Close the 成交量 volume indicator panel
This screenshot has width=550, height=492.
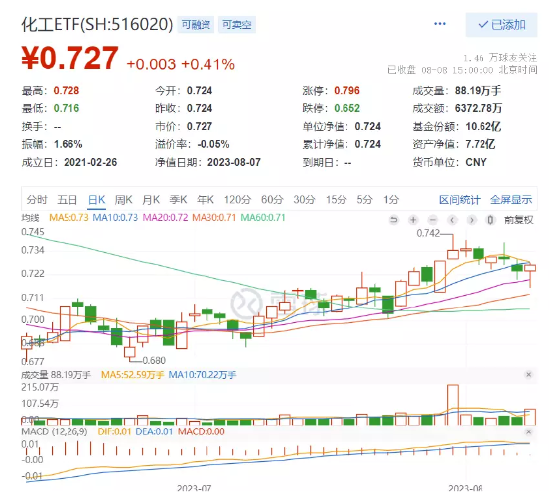(x=529, y=375)
